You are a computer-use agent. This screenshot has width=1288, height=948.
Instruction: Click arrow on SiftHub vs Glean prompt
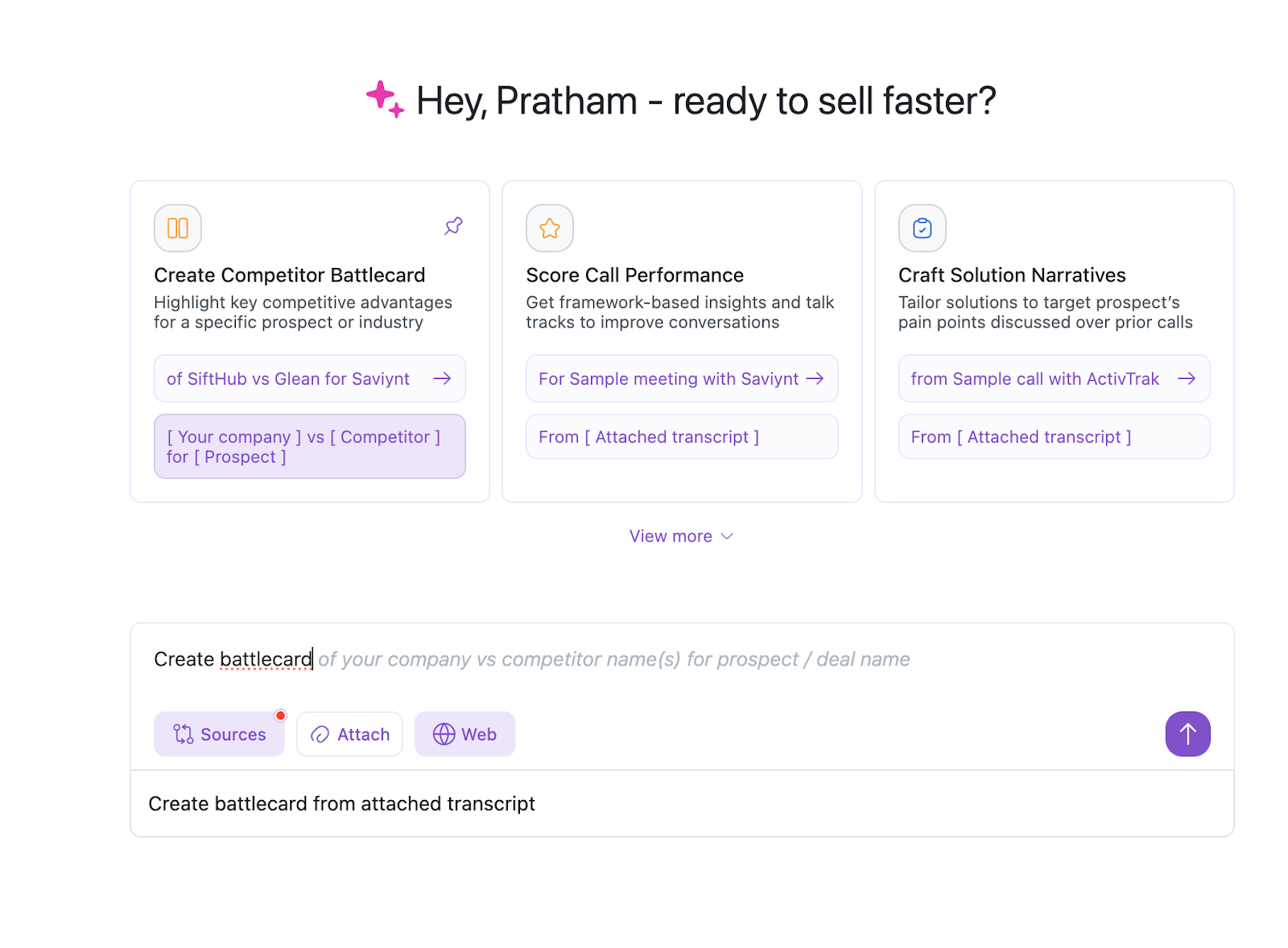(442, 378)
